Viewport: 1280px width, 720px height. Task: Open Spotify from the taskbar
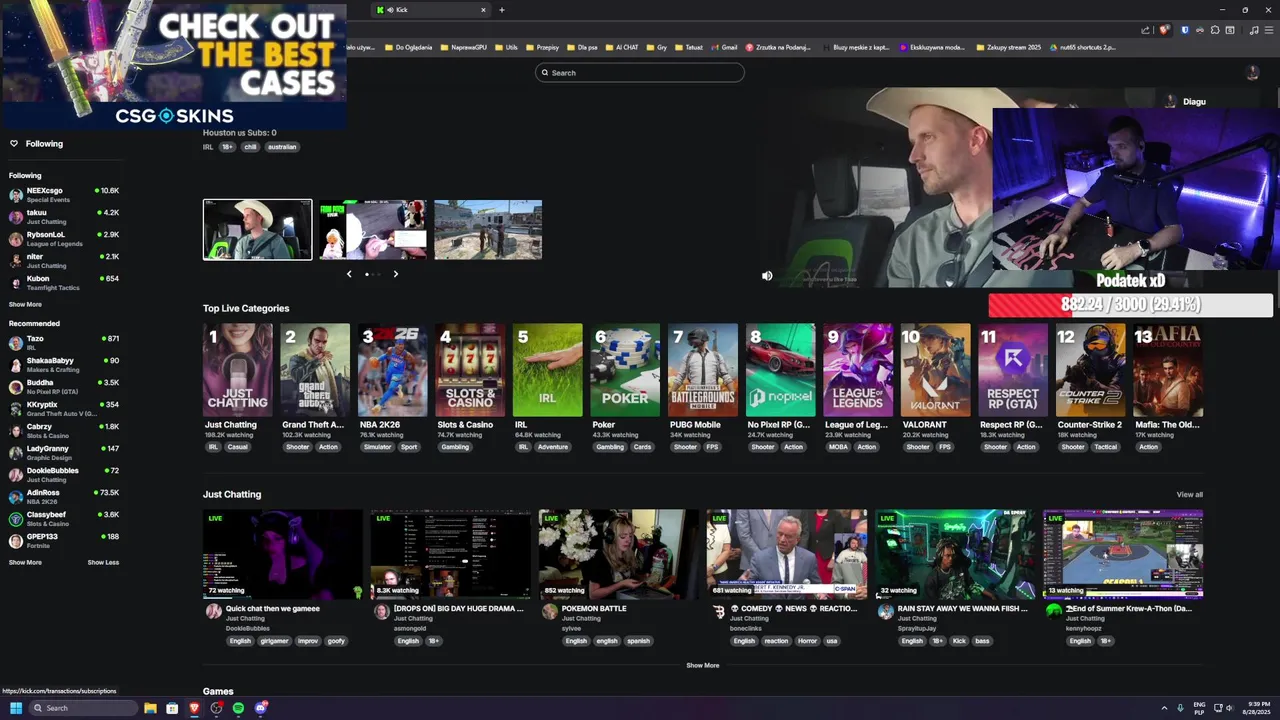click(x=238, y=708)
